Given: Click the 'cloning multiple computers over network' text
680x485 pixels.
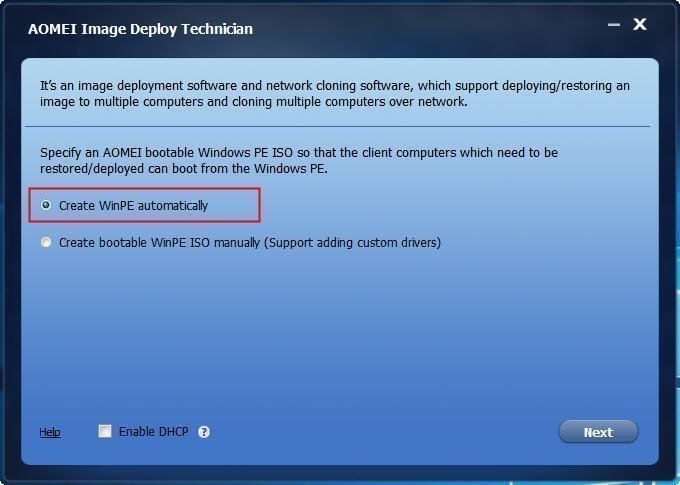Looking at the screenshot, I should pyautogui.click(x=350, y=102).
